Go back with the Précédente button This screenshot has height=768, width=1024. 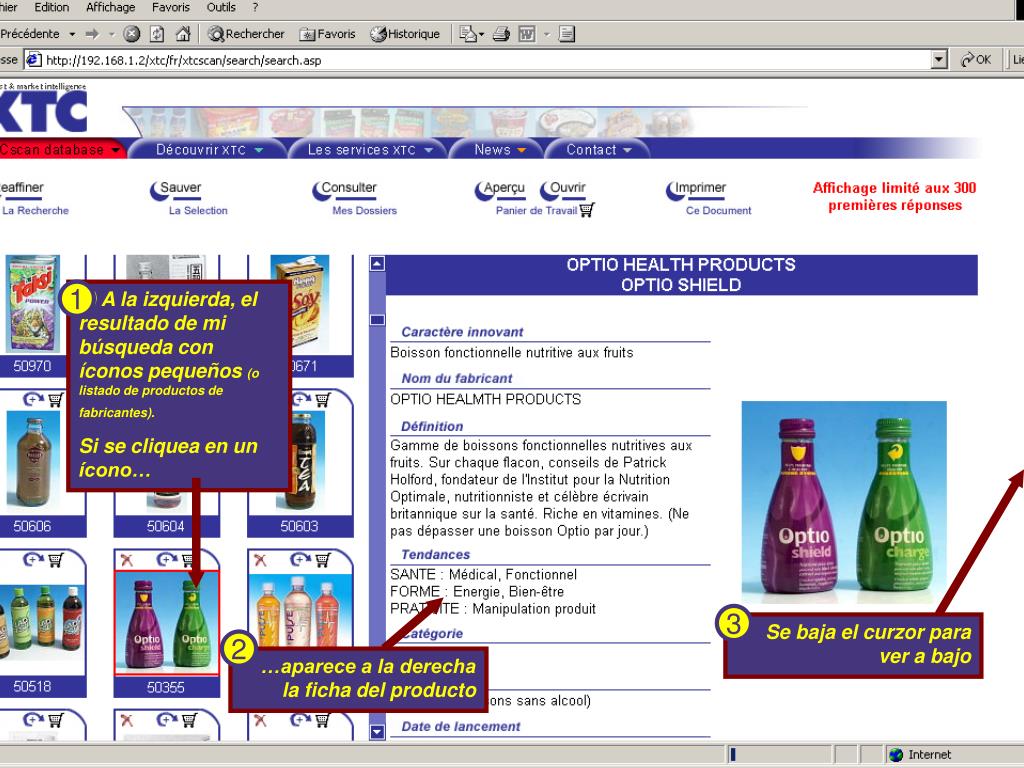(29, 33)
